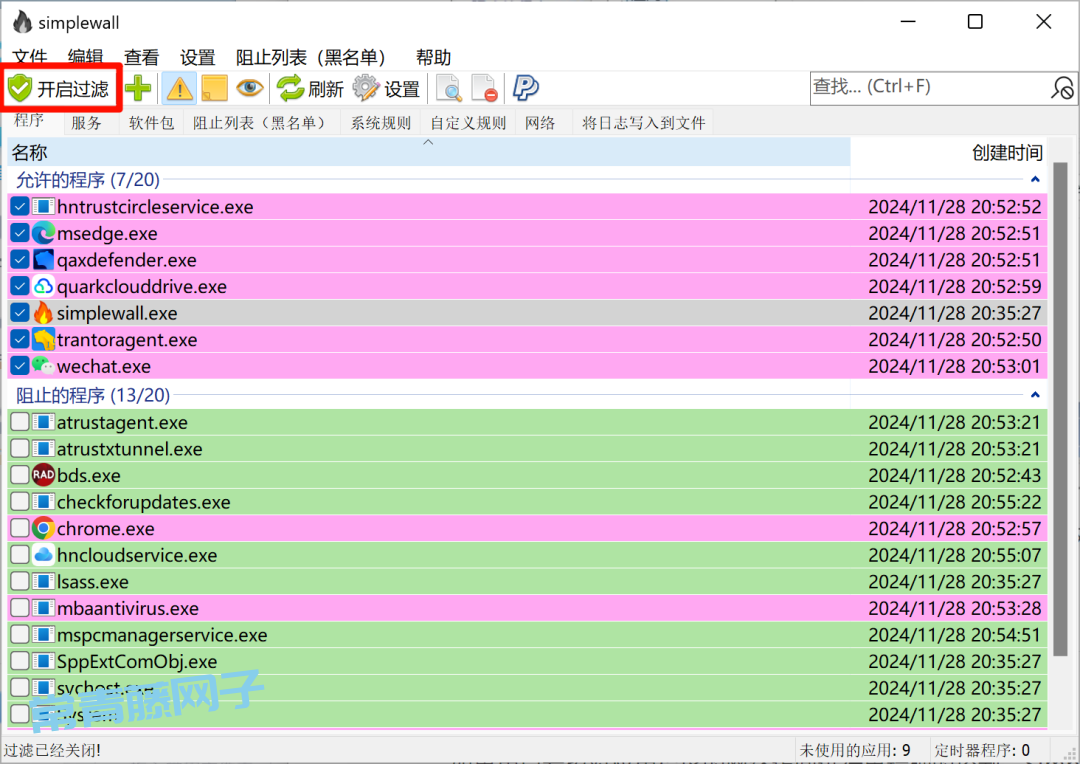Image resolution: width=1080 pixels, height=764 pixels.
Task: Click the 开启过滤 button
Action: point(60,89)
